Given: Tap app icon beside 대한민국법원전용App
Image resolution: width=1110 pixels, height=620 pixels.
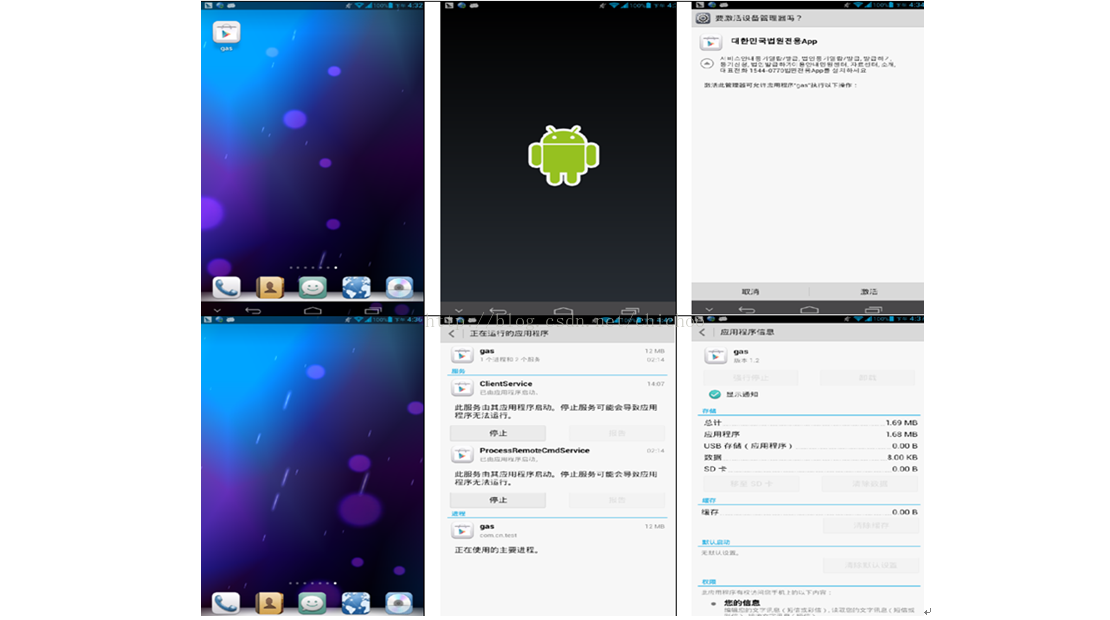Looking at the screenshot, I should pyautogui.click(x=711, y=42).
